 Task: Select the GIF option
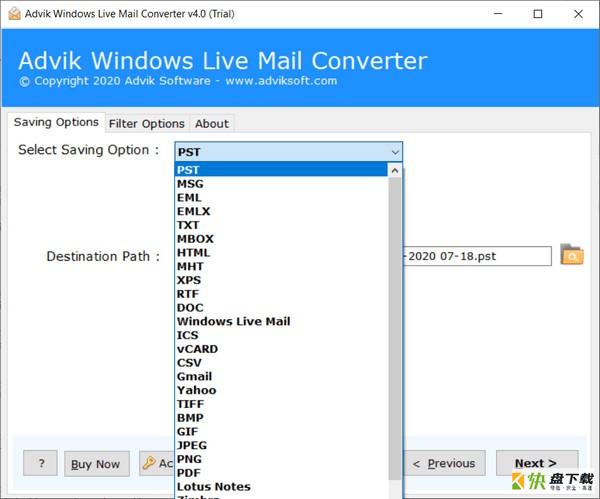click(281, 432)
